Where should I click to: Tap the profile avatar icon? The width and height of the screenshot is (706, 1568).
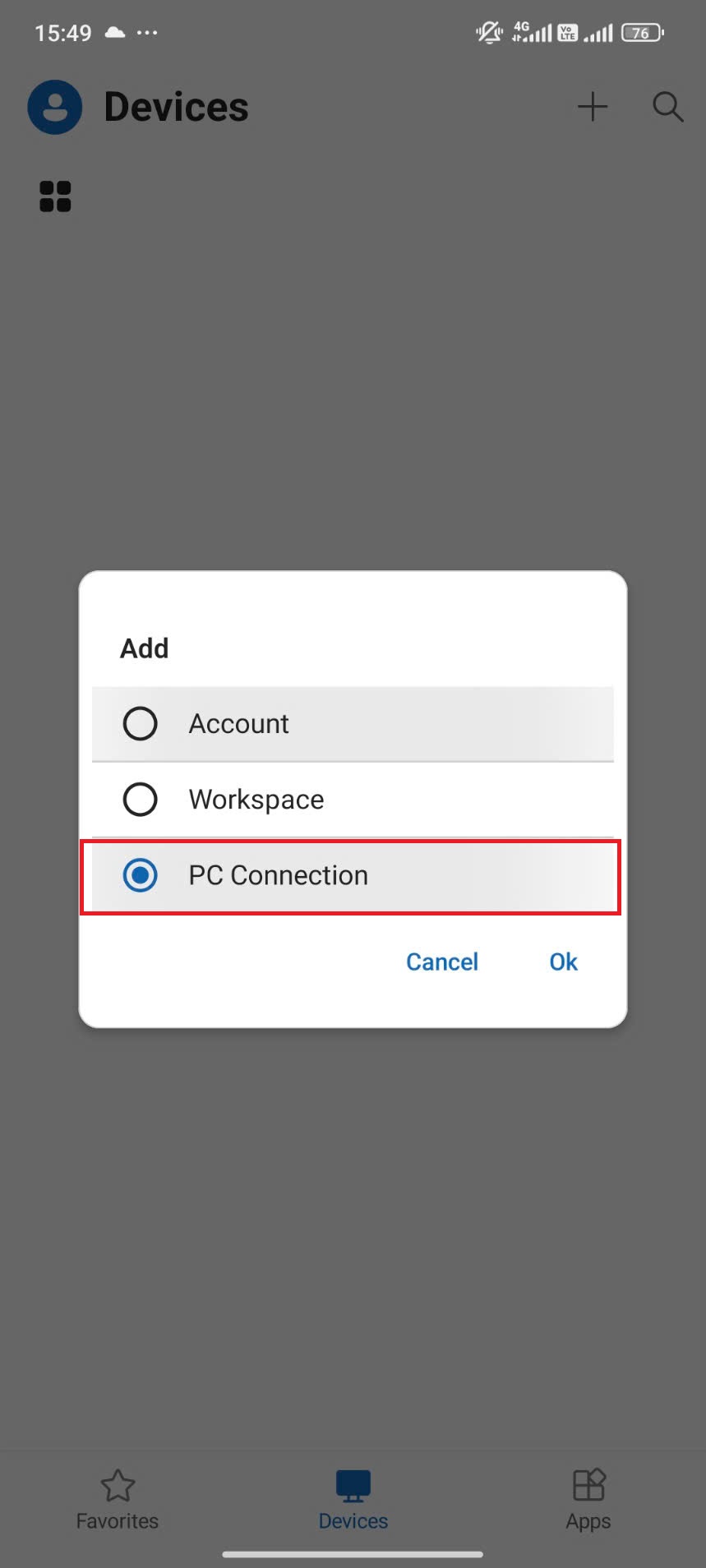pyautogui.click(x=54, y=107)
